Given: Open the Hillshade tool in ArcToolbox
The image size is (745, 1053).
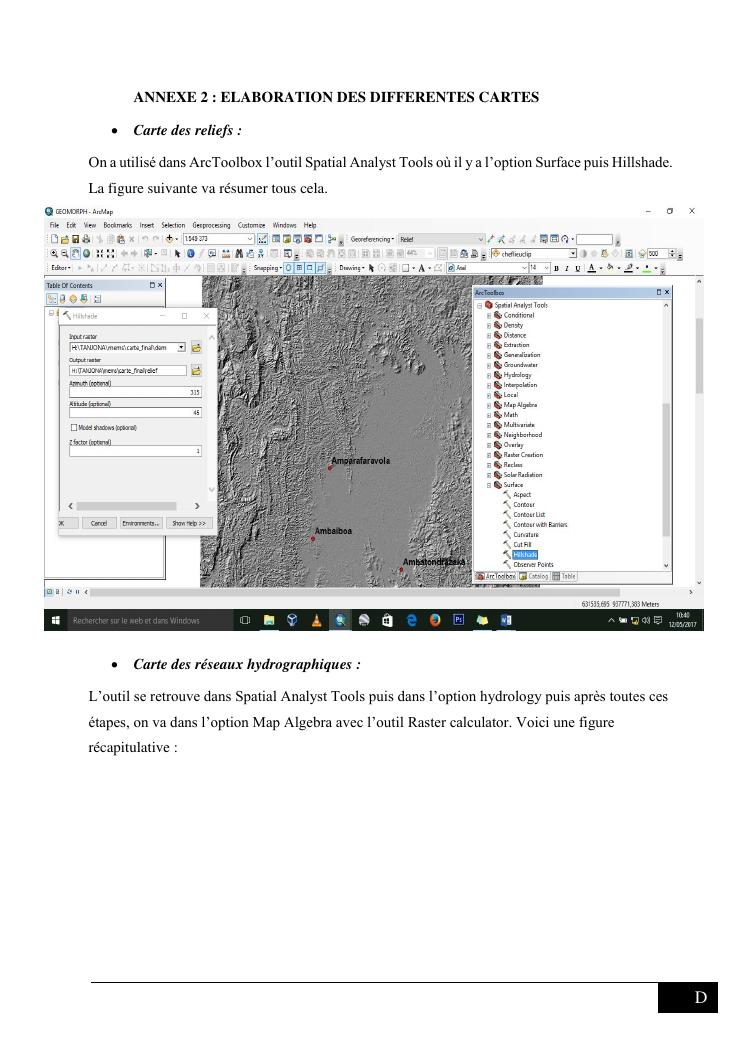Looking at the screenshot, I should pos(525,554).
